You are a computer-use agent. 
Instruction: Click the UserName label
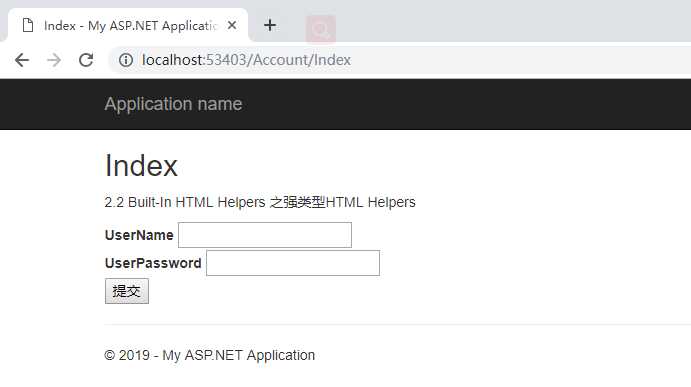coord(139,235)
